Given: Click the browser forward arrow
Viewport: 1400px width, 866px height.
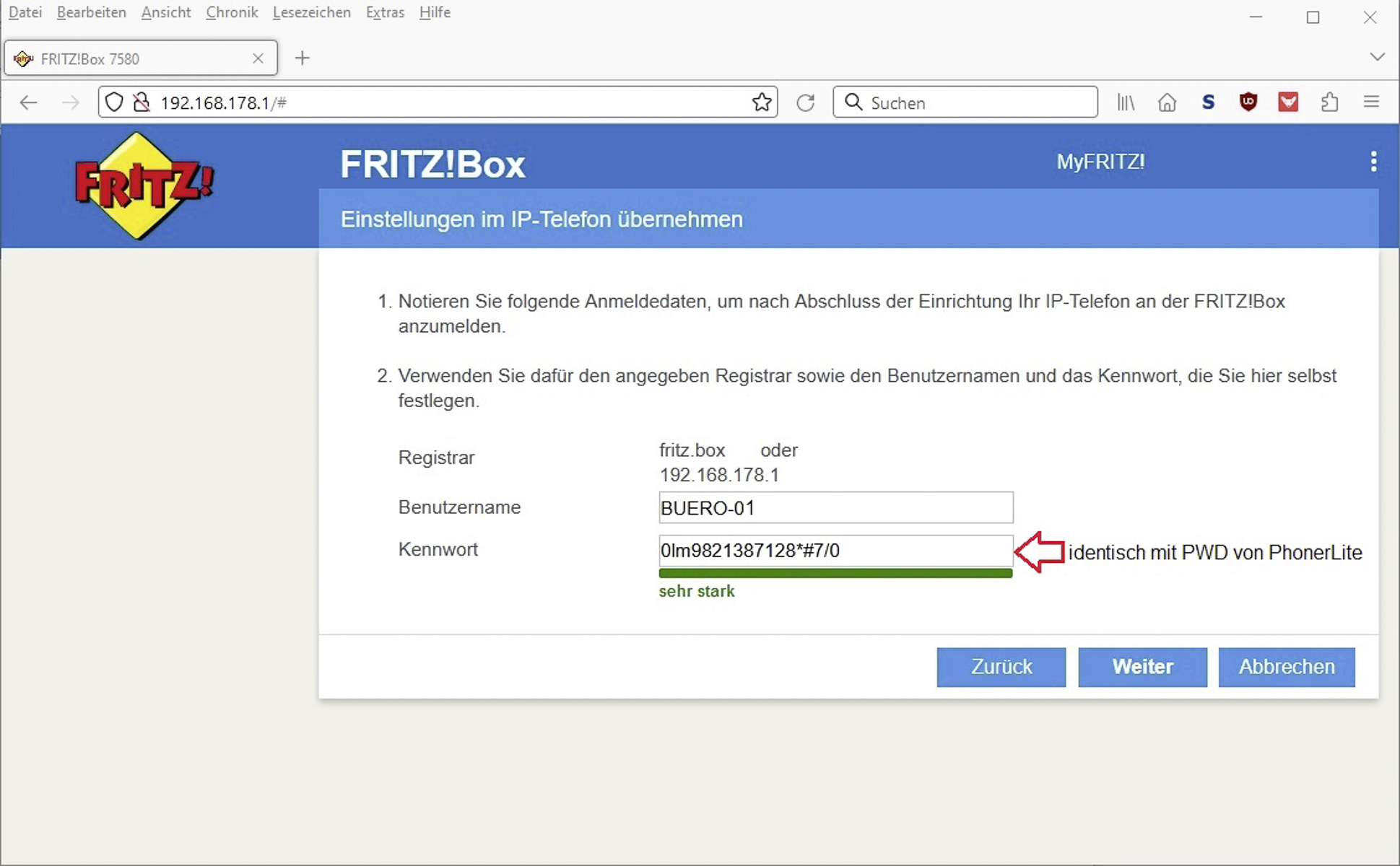Looking at the screenshot, I should pyautogui.click(x=70, y=102).
